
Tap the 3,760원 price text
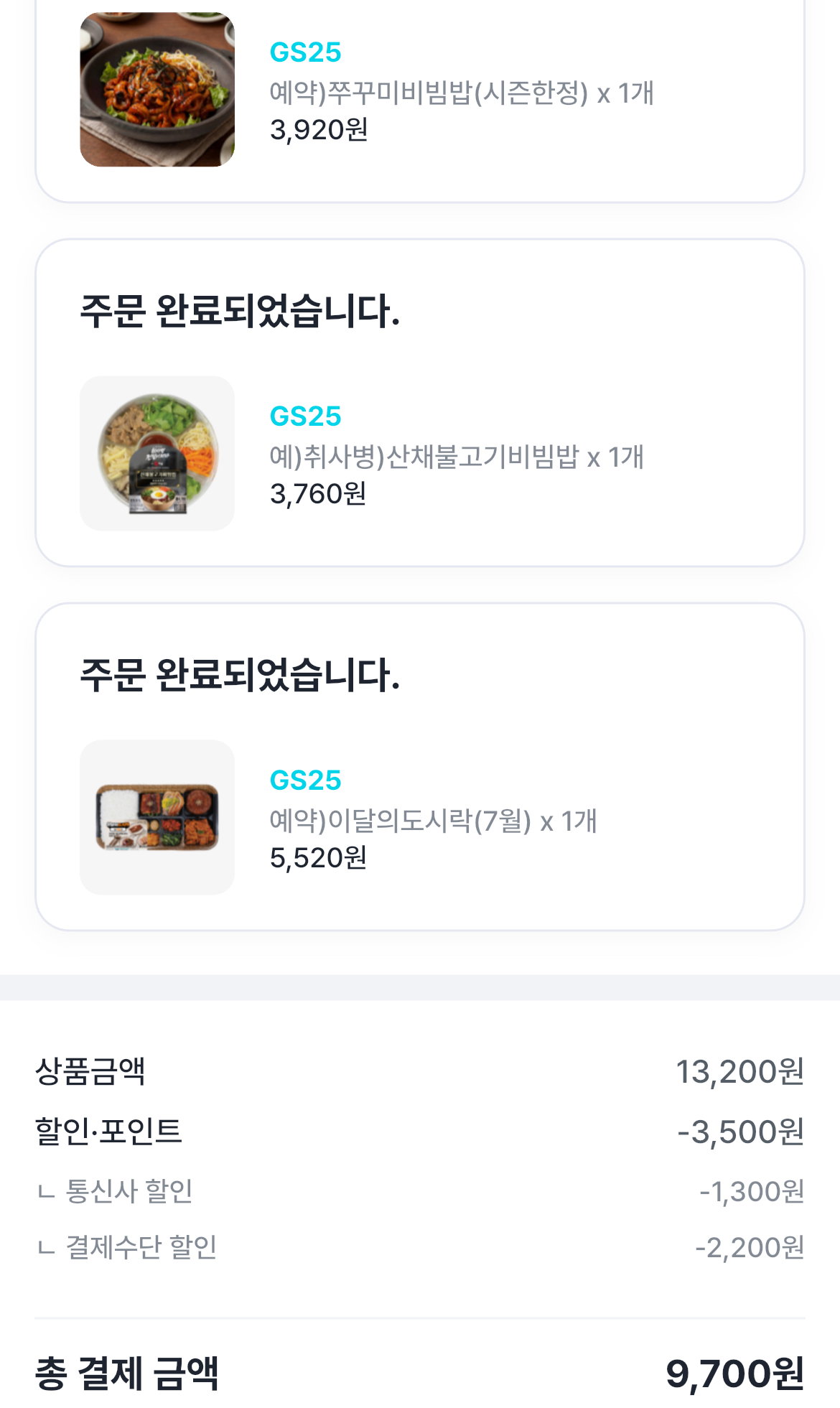click(318, 494)
